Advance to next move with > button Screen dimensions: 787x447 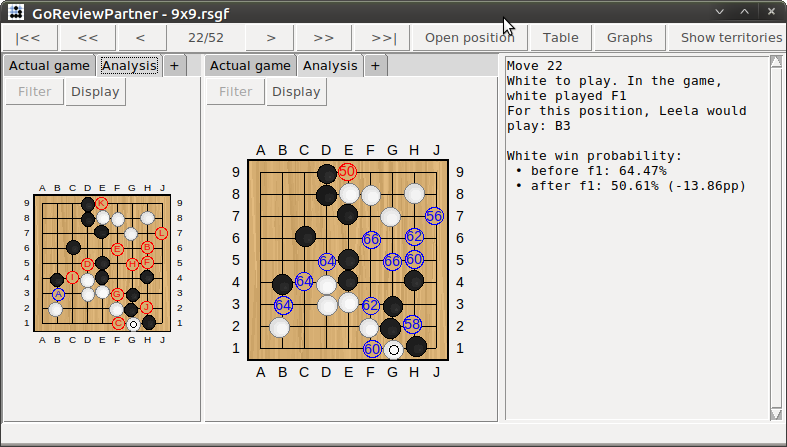coord(271,38)
